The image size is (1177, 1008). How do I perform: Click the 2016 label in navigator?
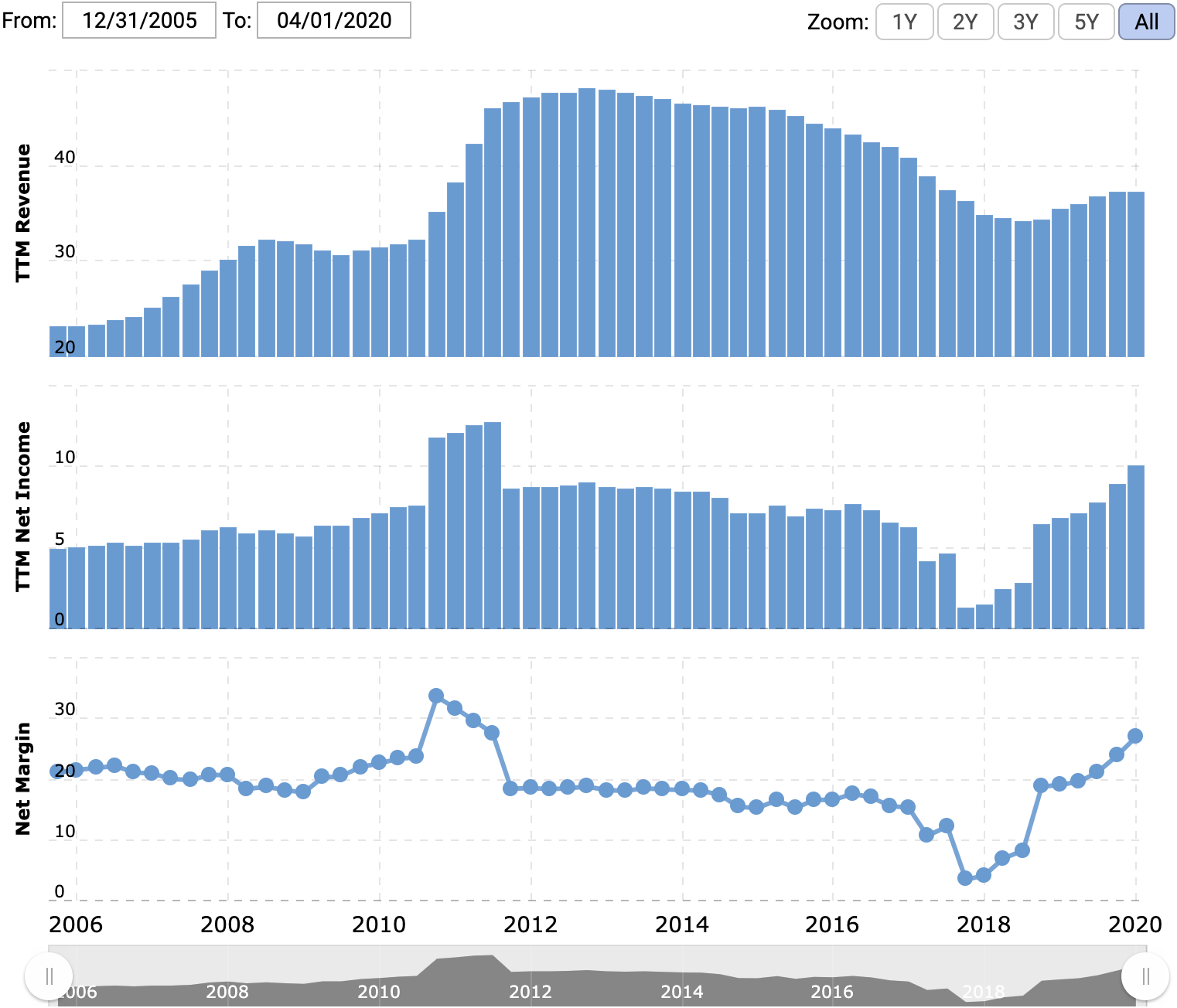(832, 992)
